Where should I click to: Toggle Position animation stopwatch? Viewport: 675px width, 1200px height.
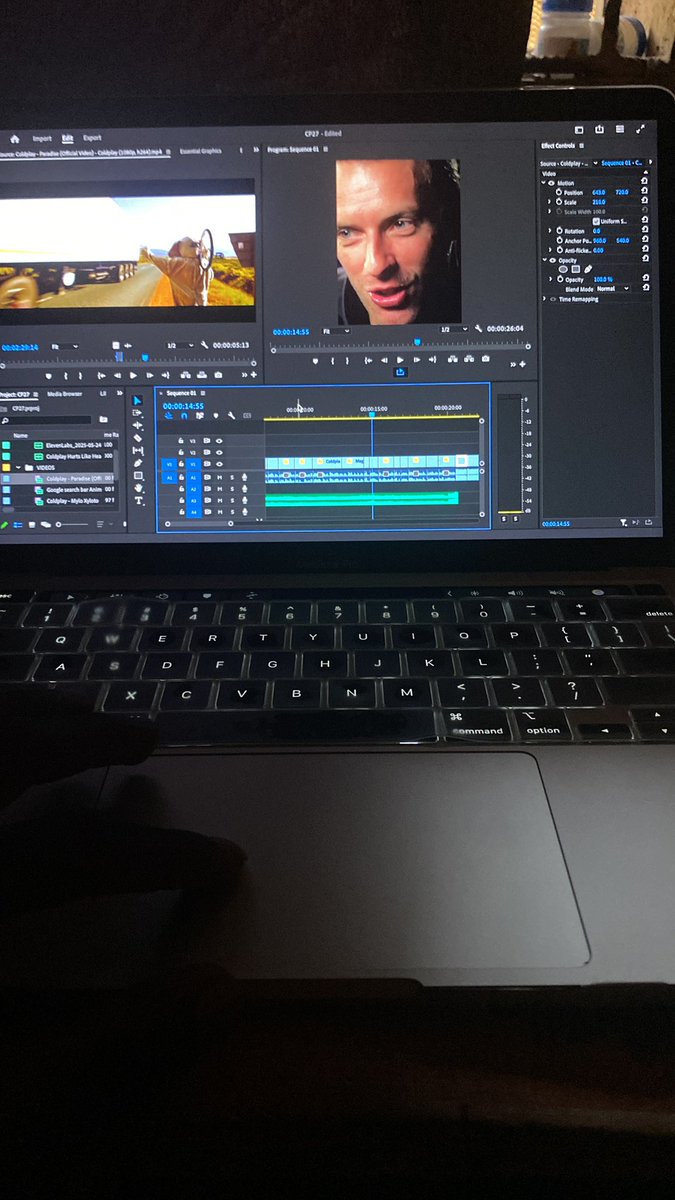point(559,192)
